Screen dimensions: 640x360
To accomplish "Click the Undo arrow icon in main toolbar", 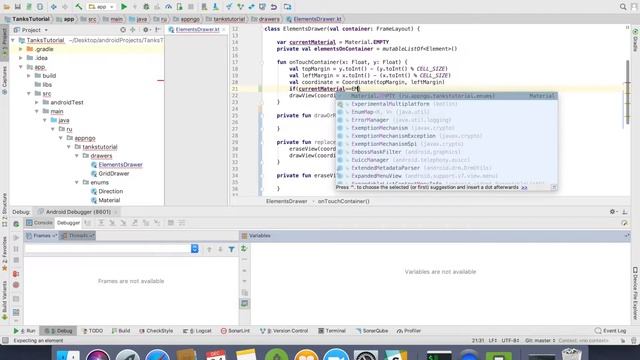I will tap(274, 7).
